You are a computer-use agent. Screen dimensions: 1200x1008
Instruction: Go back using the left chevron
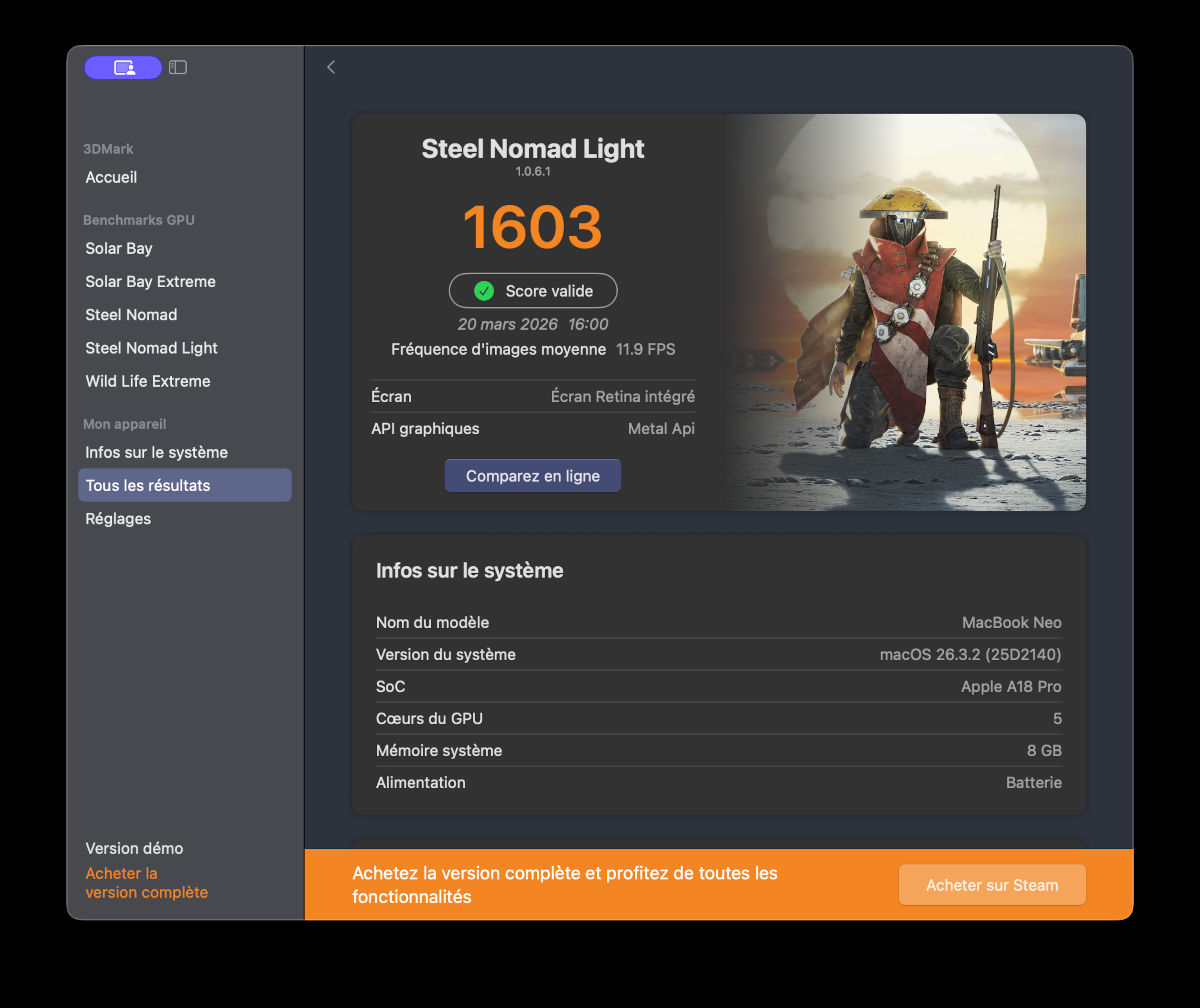pyautogui.click(x=331, y=67)
